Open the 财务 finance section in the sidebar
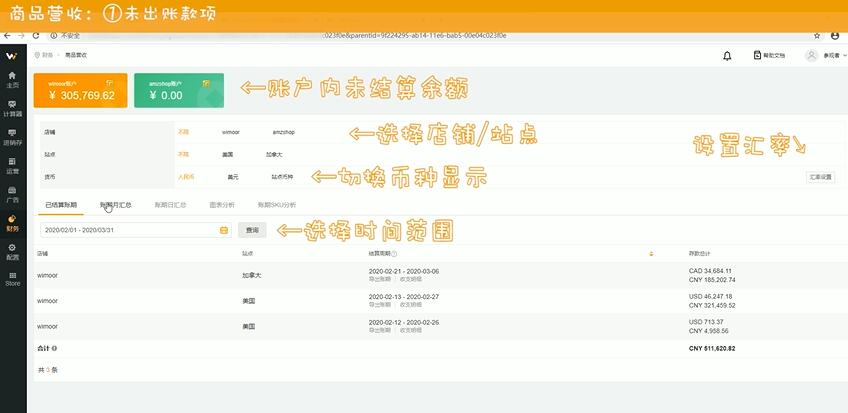This screenshot has width=848, height=413. click(12, 223)
